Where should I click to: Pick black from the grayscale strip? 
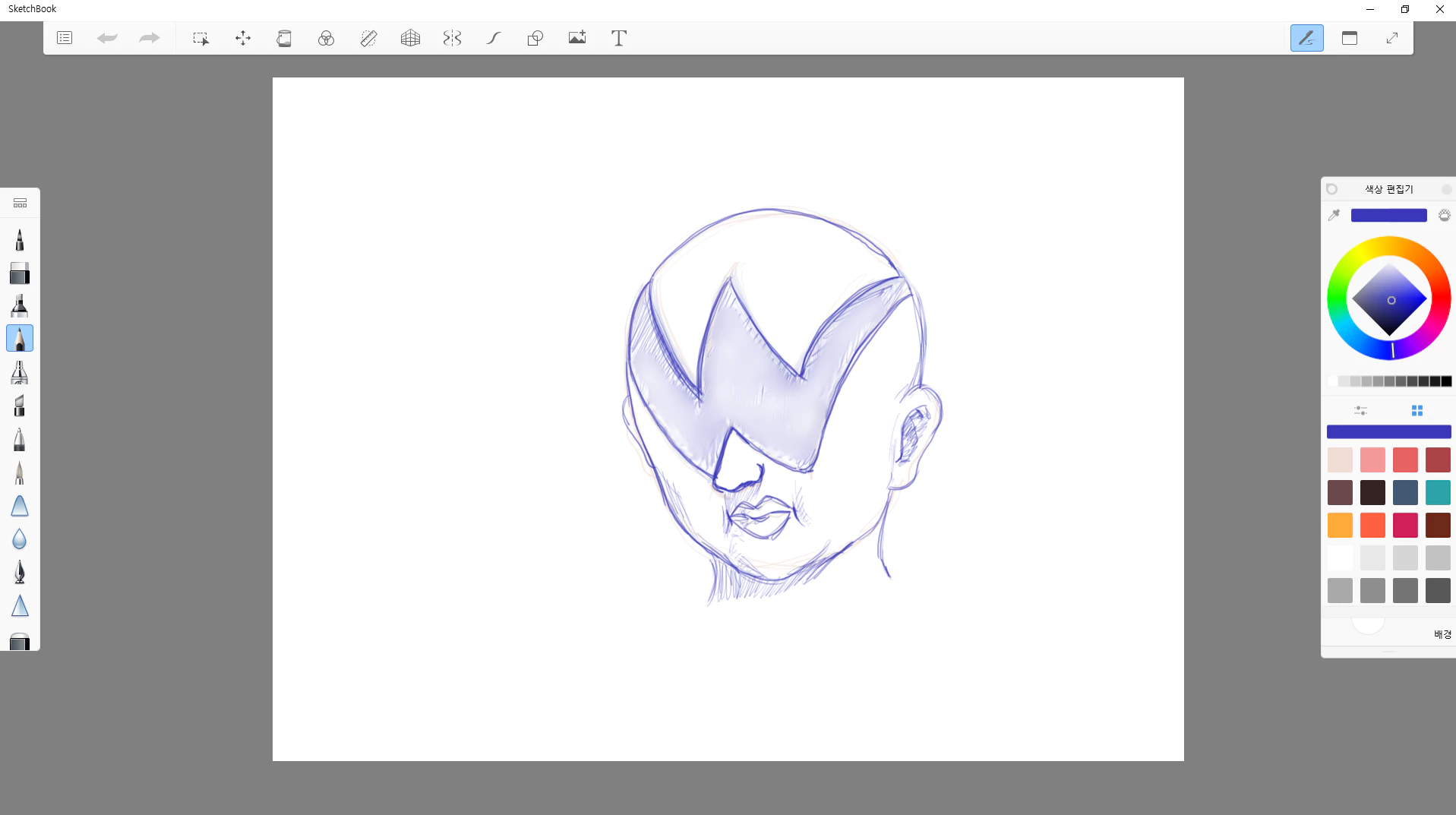coord(1446,381)
